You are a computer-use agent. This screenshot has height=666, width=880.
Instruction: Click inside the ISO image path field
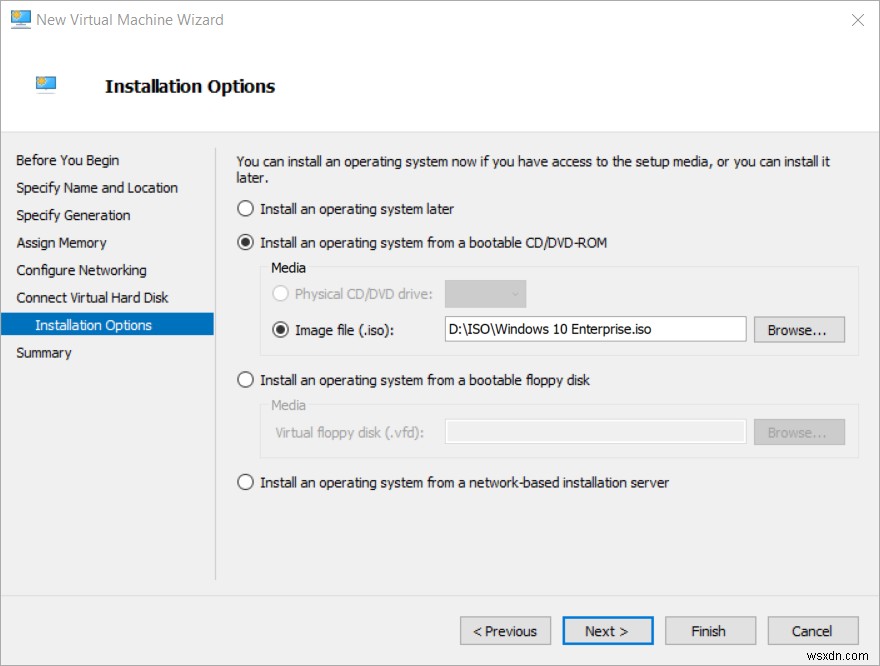click(595, 329)
